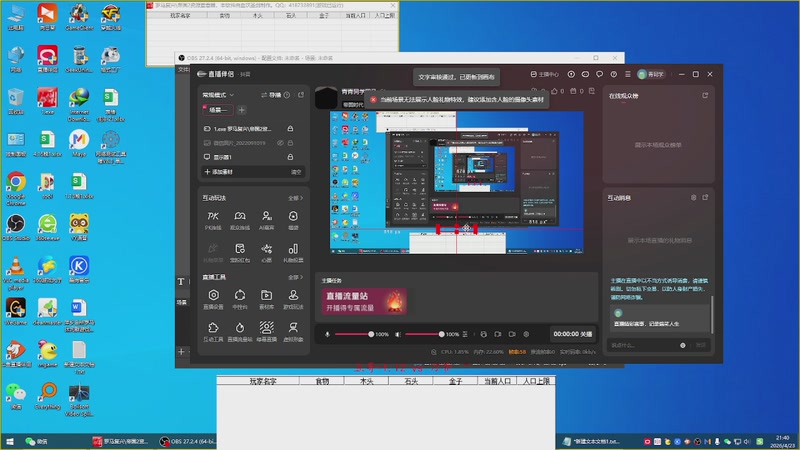The width and height of the screenshot is (800, 450).
Task: Open the 心愿 wish feature
Action: (x=266, y=253)
